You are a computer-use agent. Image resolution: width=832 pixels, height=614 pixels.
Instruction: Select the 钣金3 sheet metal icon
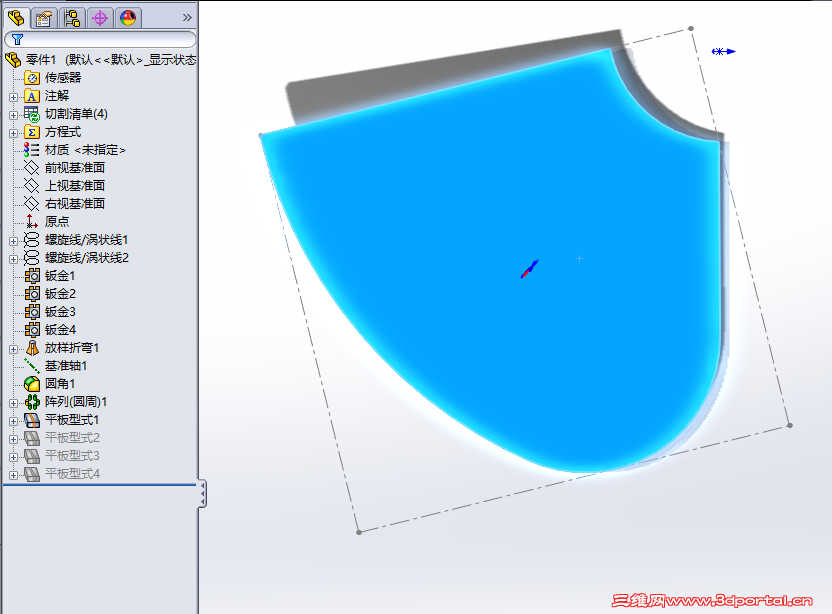click(32, 312)
